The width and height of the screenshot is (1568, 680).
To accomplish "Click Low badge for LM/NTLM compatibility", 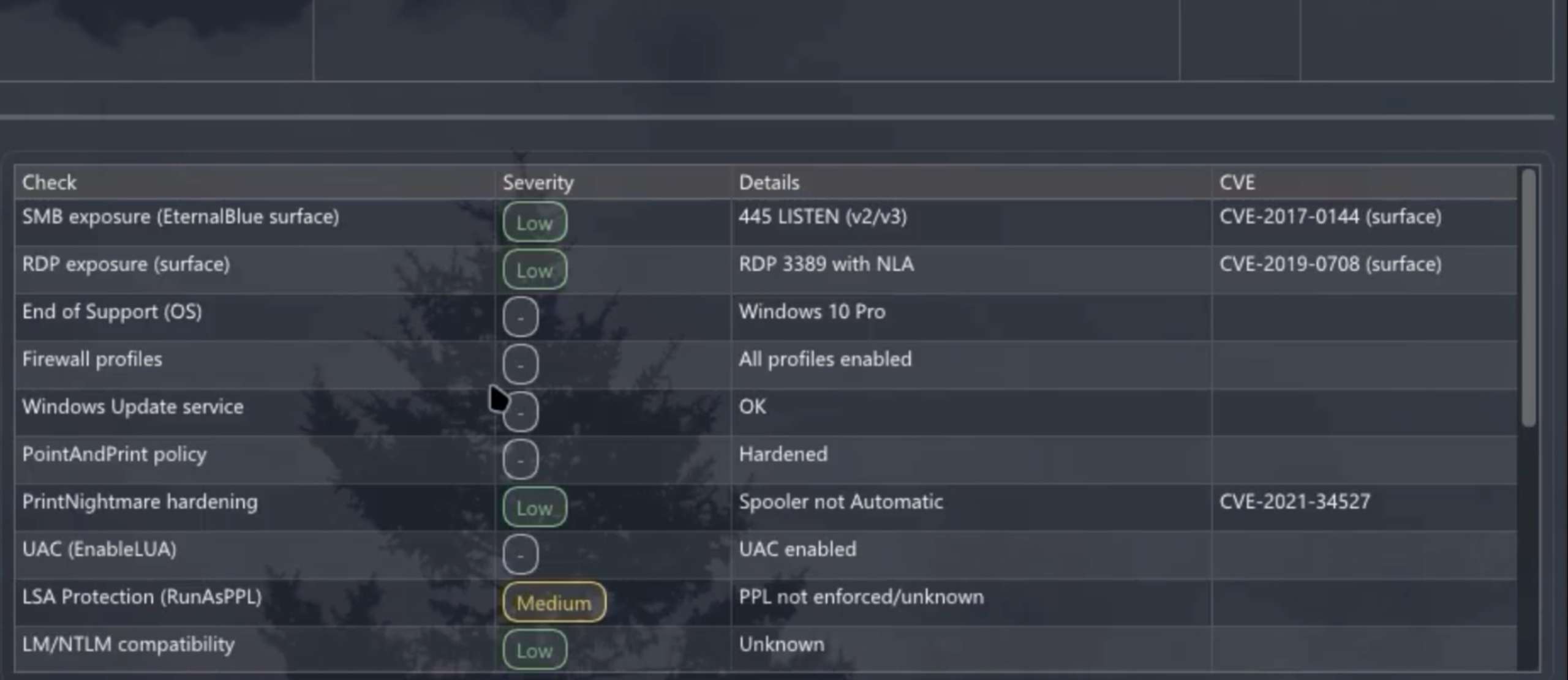I will 534,650.
